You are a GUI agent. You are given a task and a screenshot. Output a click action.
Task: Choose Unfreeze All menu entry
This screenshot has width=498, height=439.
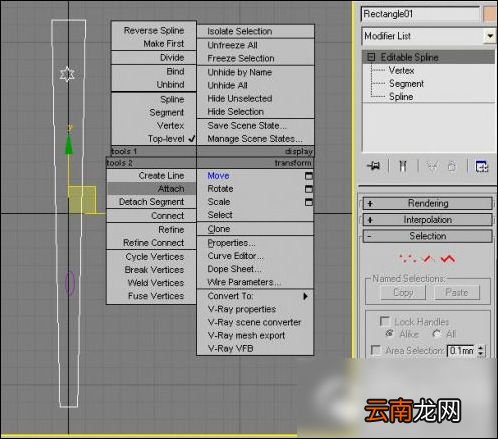255,45
